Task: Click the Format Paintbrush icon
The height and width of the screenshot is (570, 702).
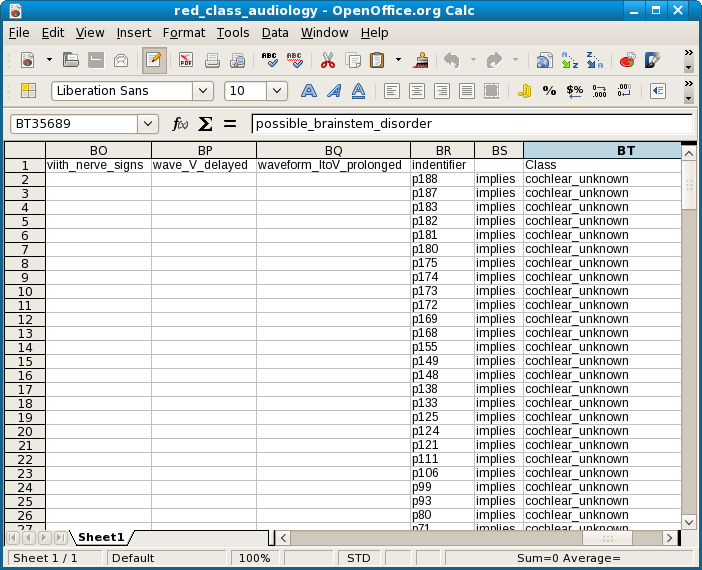Action: [x=422, y=60]
